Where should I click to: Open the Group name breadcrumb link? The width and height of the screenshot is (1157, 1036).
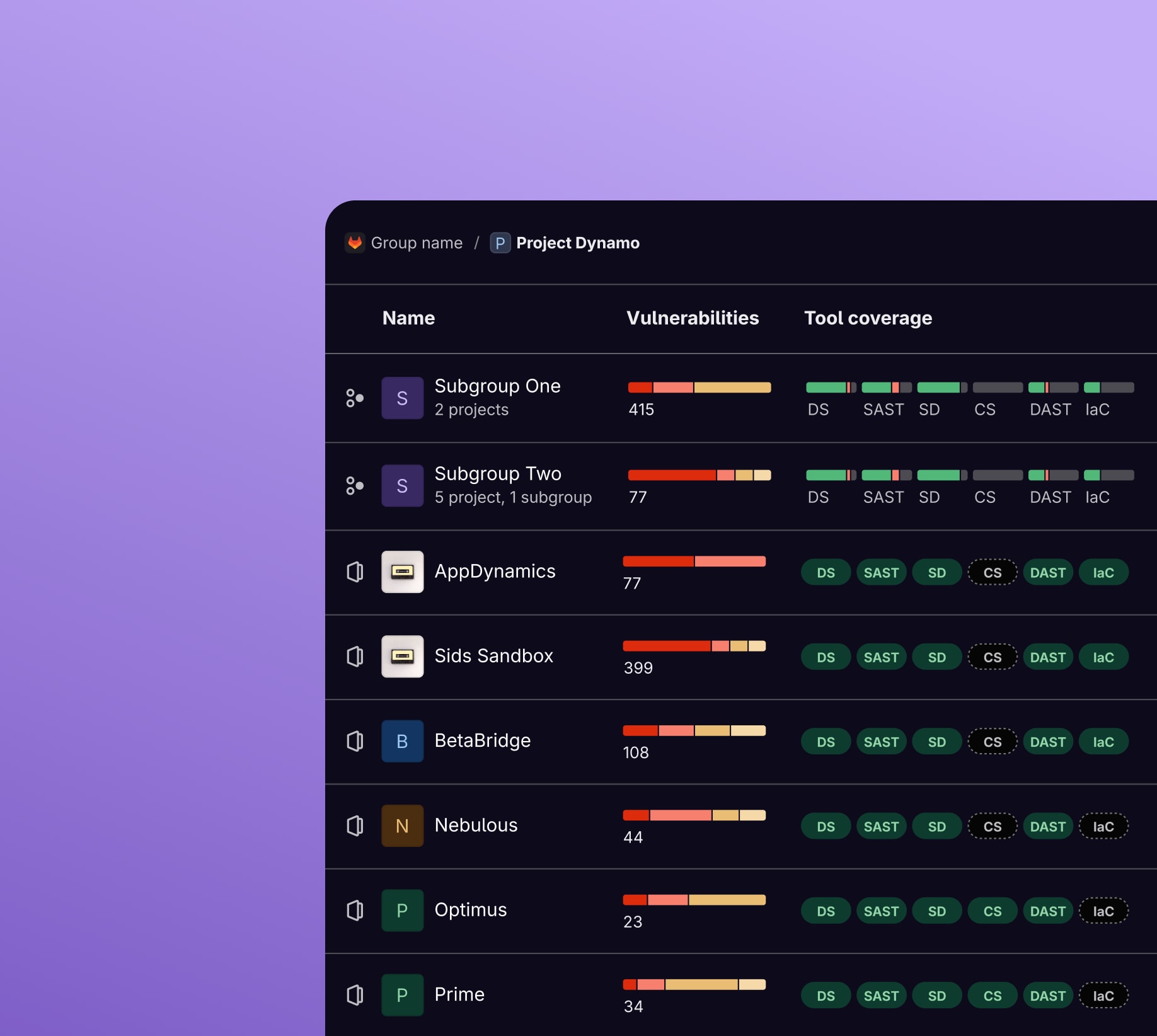[x=417, y=243]
